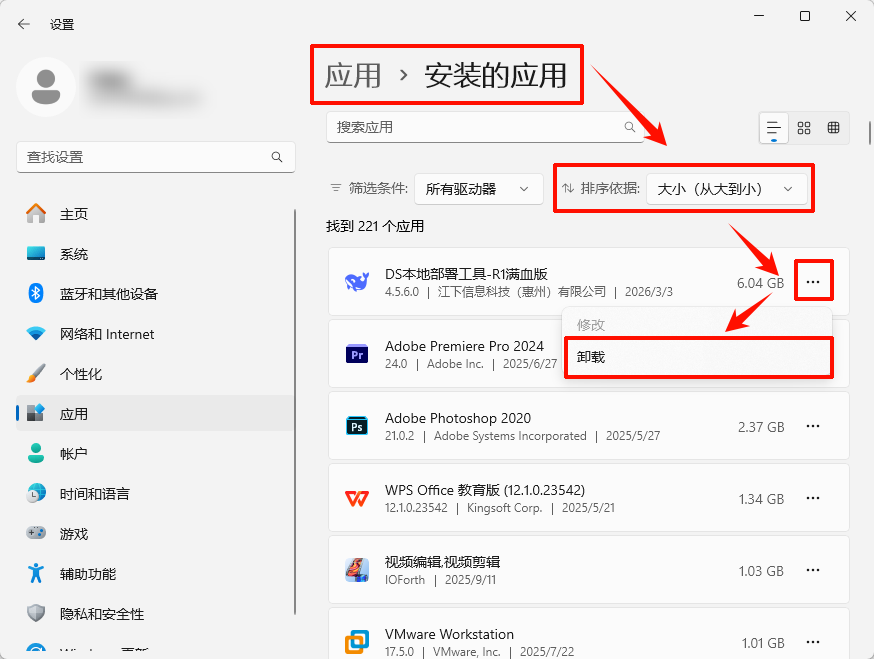
Task: Navigate to 应用 in the breadcrumb
Action: (x=356, y=75)
